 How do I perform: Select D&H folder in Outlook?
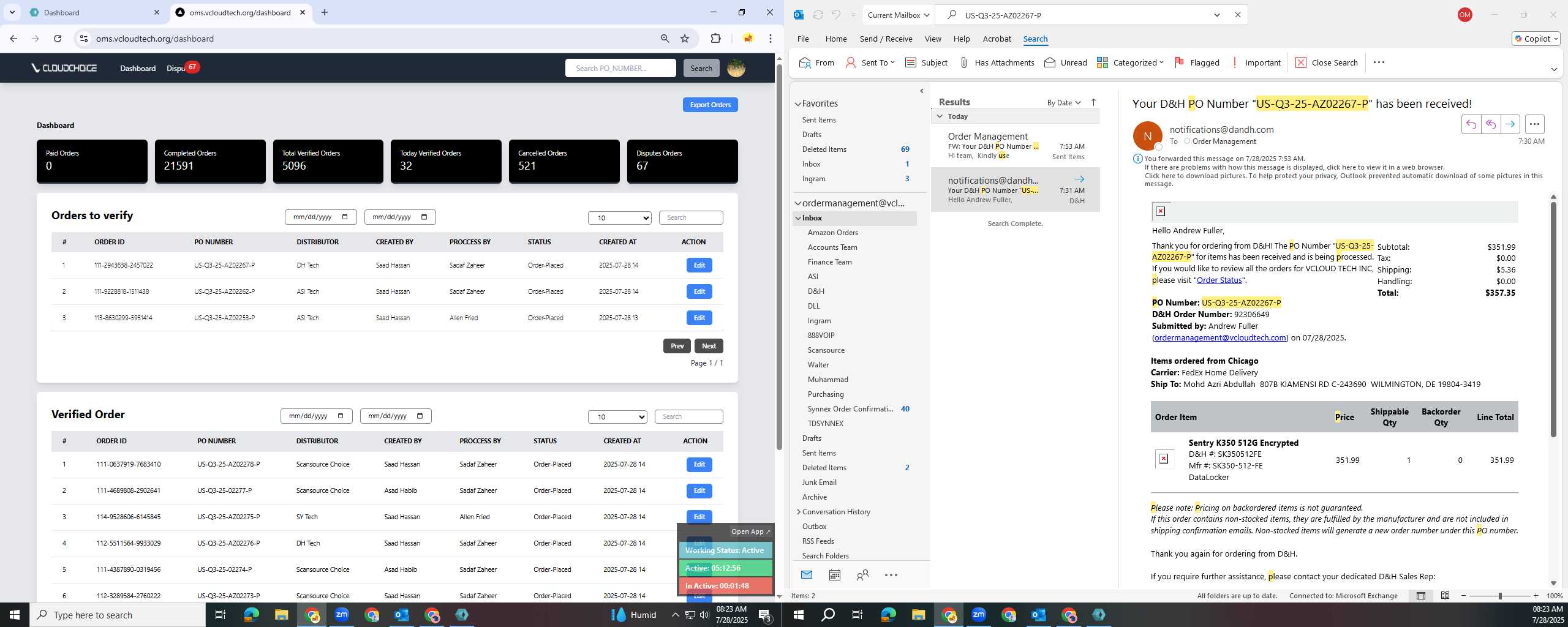point(815,291)
